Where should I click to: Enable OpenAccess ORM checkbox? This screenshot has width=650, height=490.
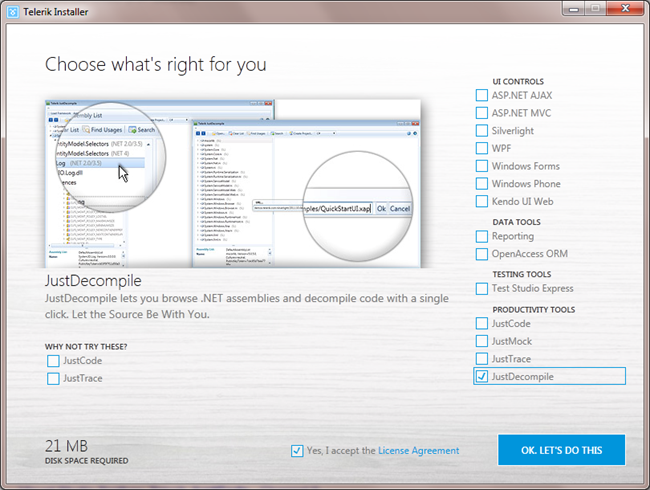point(482,254)
